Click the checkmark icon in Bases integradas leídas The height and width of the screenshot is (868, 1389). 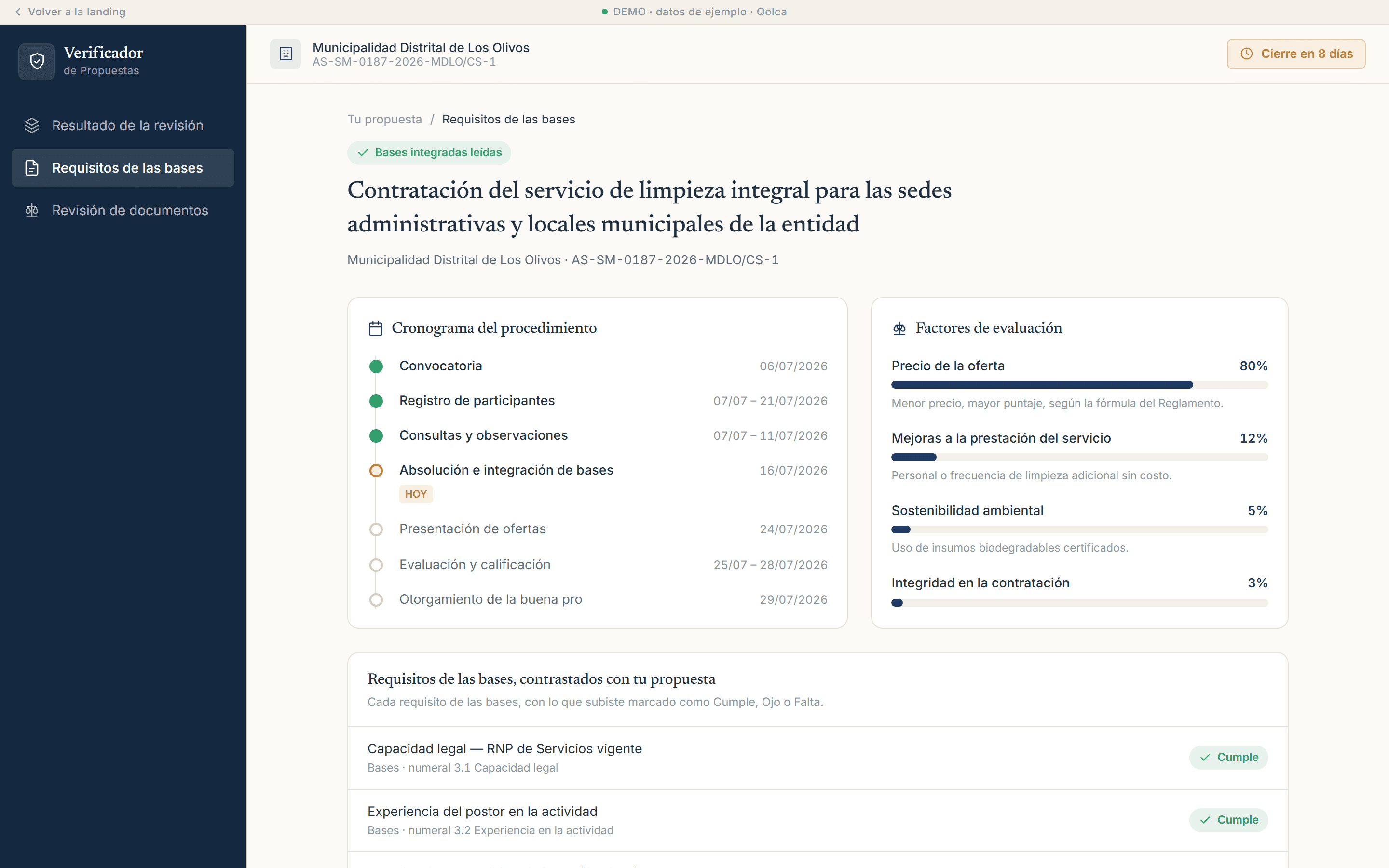click(x=363, y=153)
